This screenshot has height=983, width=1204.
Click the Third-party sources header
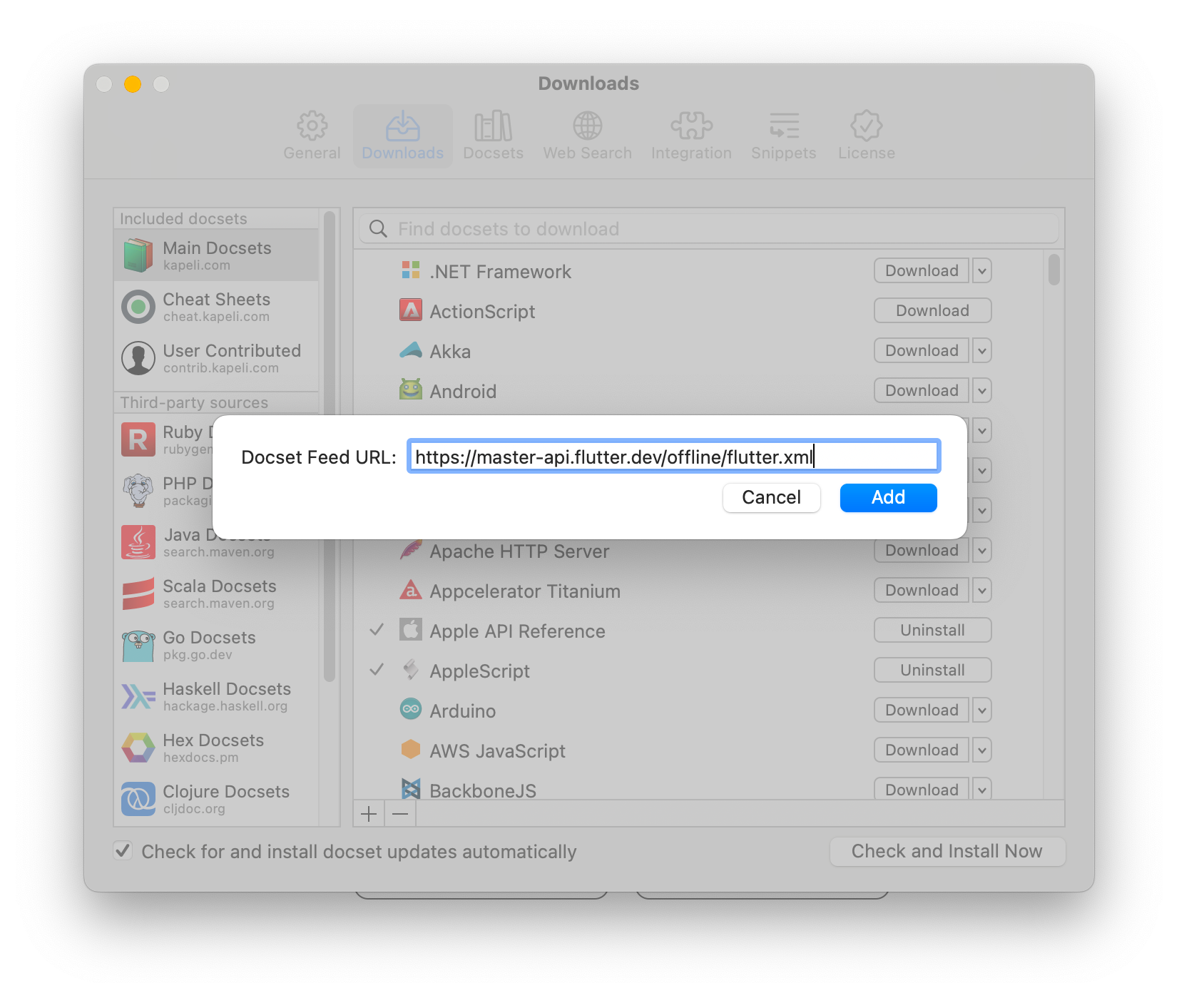(194, 403)
